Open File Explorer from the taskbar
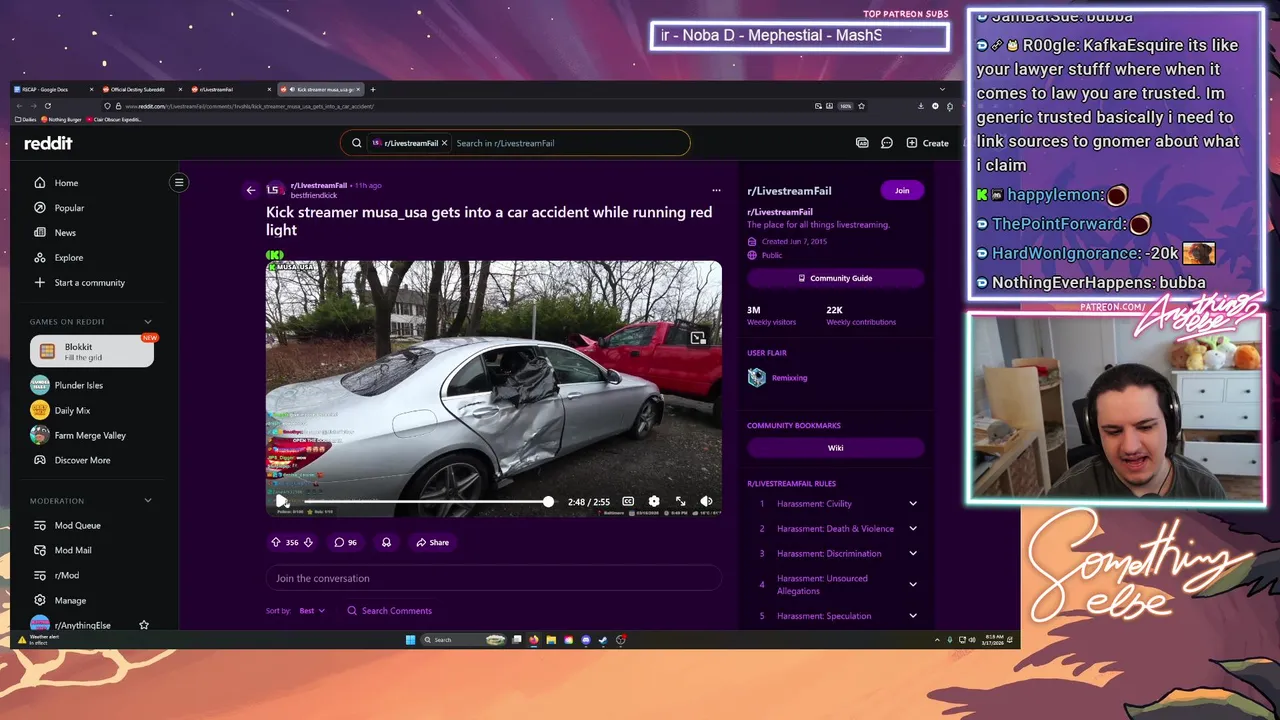1280x720 pixels. [x=551, y=640]
